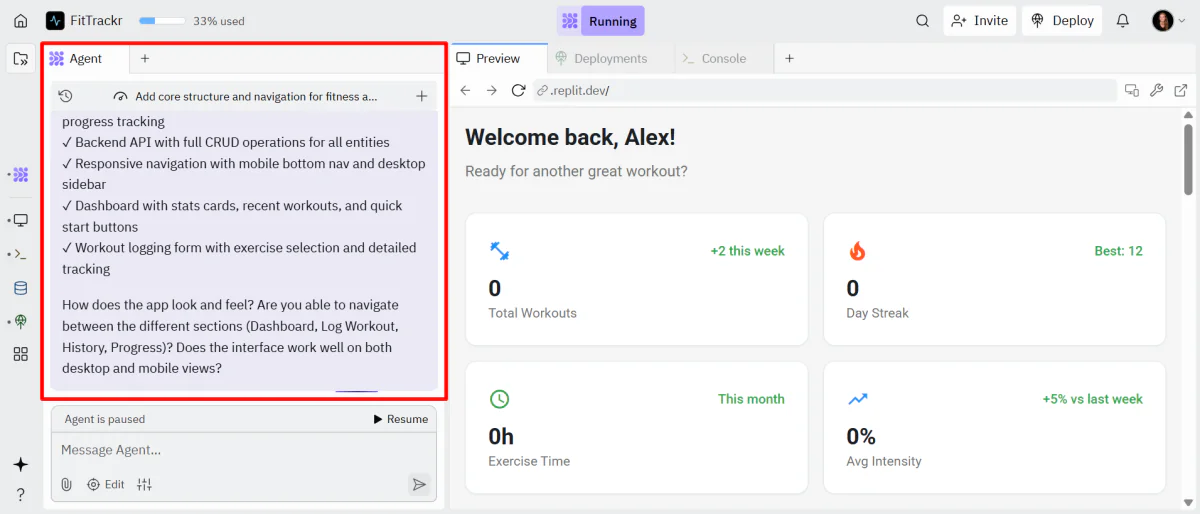Attach a file with paperclip icon

[x=66, y=484]
